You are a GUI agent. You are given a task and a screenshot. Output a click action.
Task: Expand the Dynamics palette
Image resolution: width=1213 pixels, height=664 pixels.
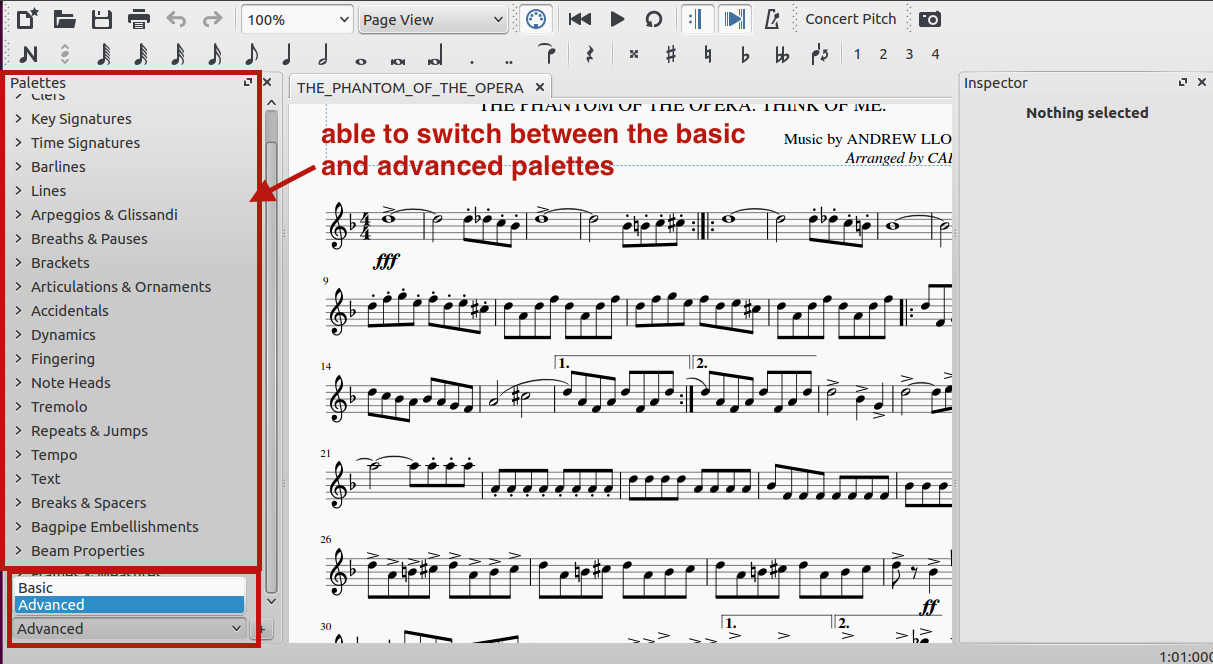coord(63,335)
